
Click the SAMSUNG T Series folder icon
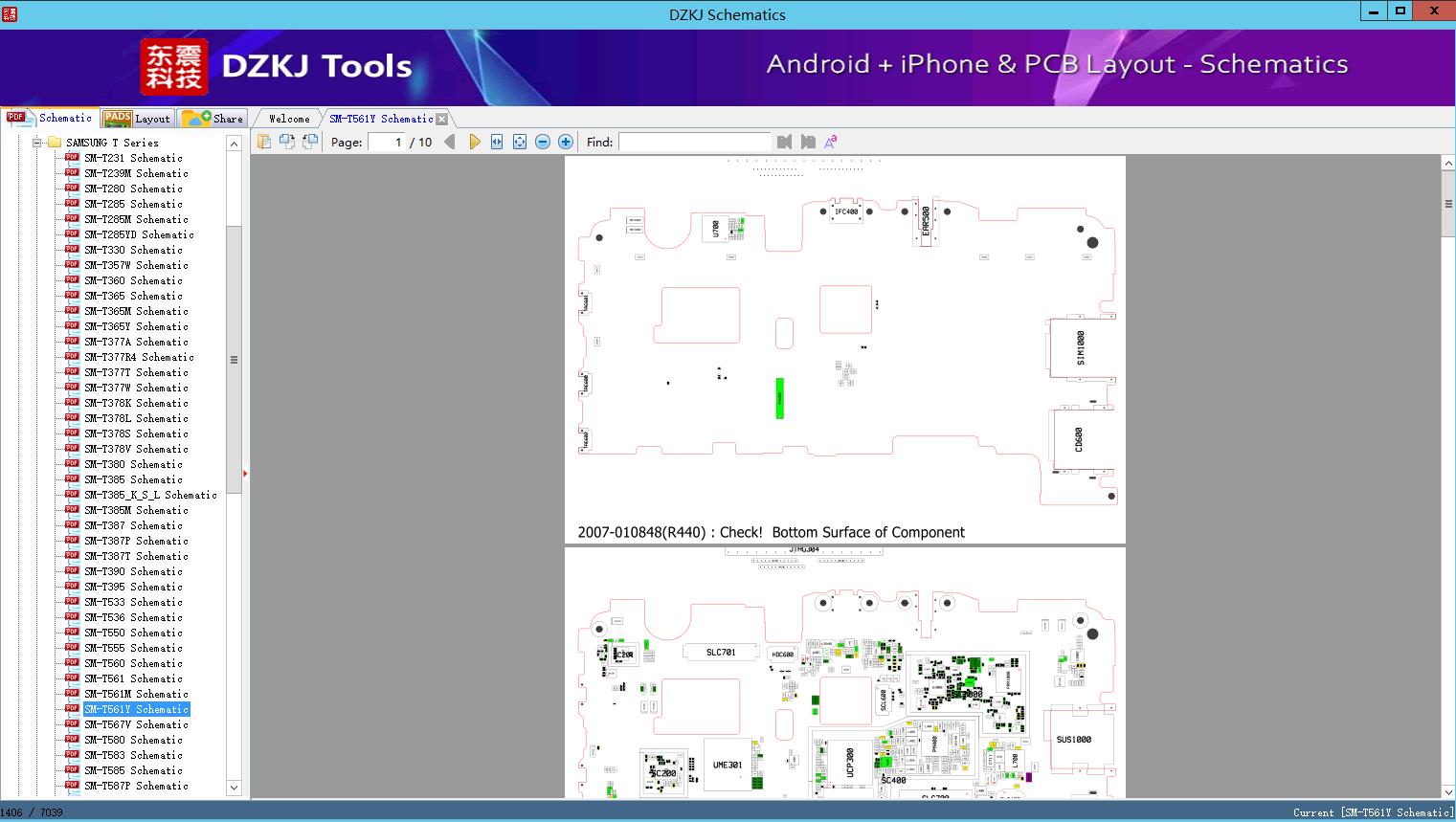coord(54,143)
